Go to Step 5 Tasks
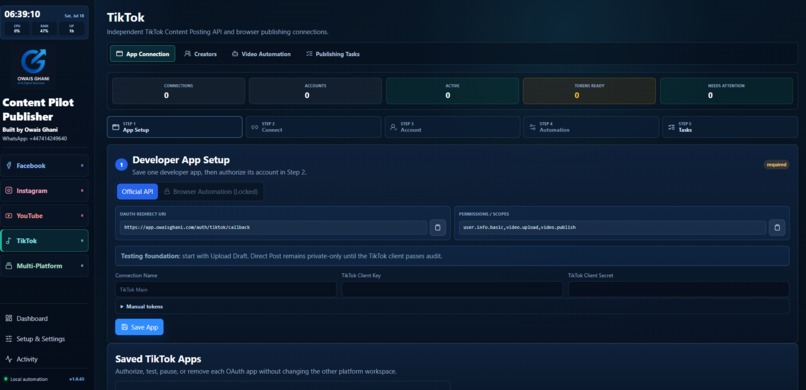Image resolution: width=806 pixels, height=390 pixels. click(x=730, y=127)
